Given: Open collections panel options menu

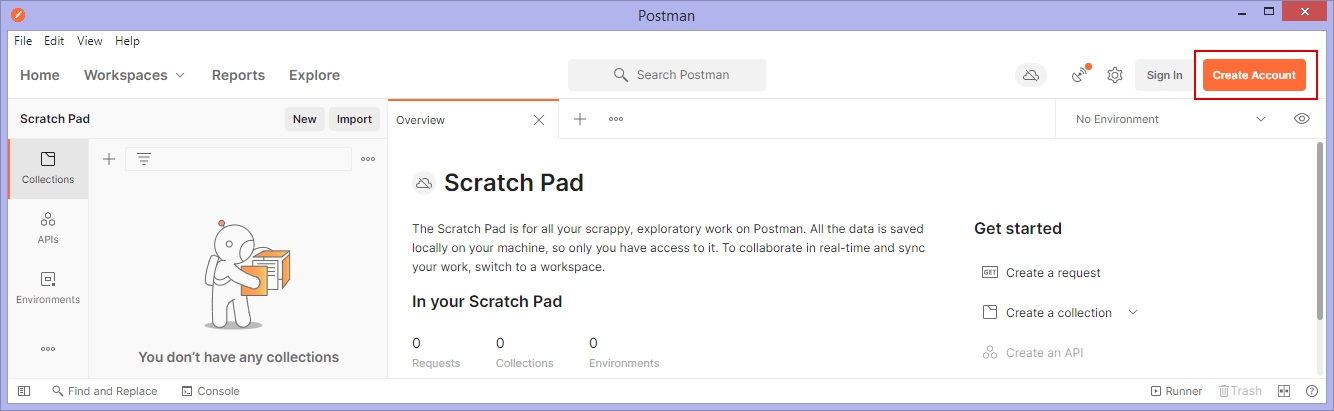Looking at the screenshot, I should pos(368,159).
